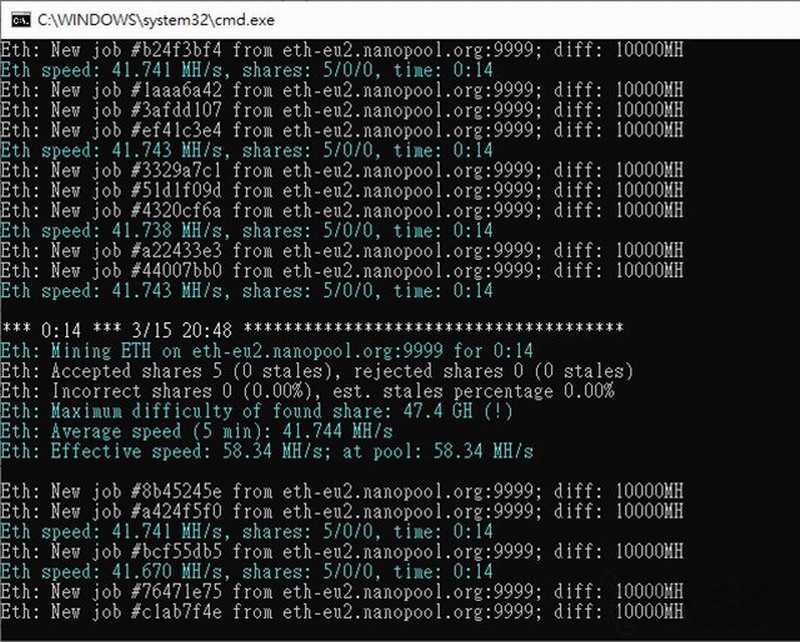Click the Mining ETH on eth-eu2.nanopool.org line
Viewport: 800px width, 642px height.
click(267, 351)
